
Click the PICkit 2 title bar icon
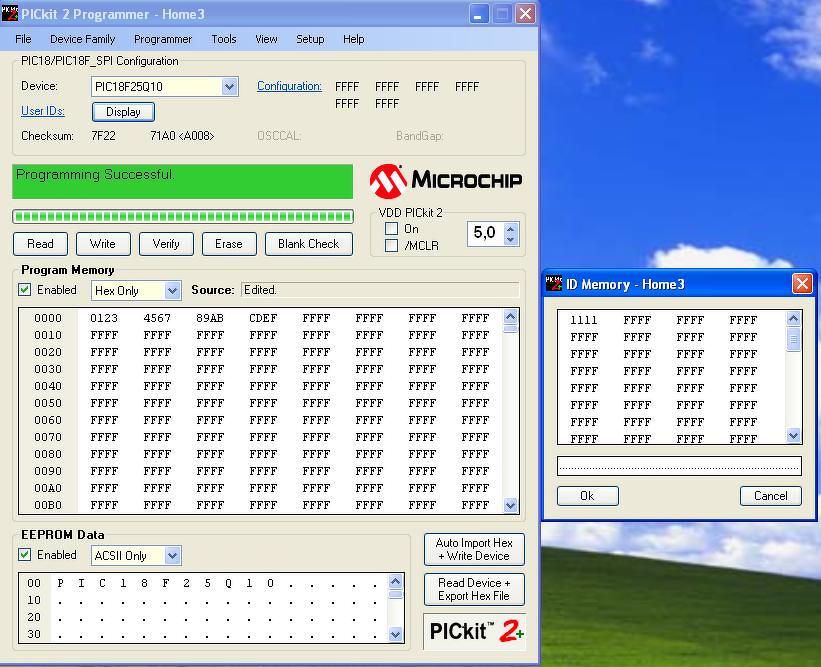[10, 14]
